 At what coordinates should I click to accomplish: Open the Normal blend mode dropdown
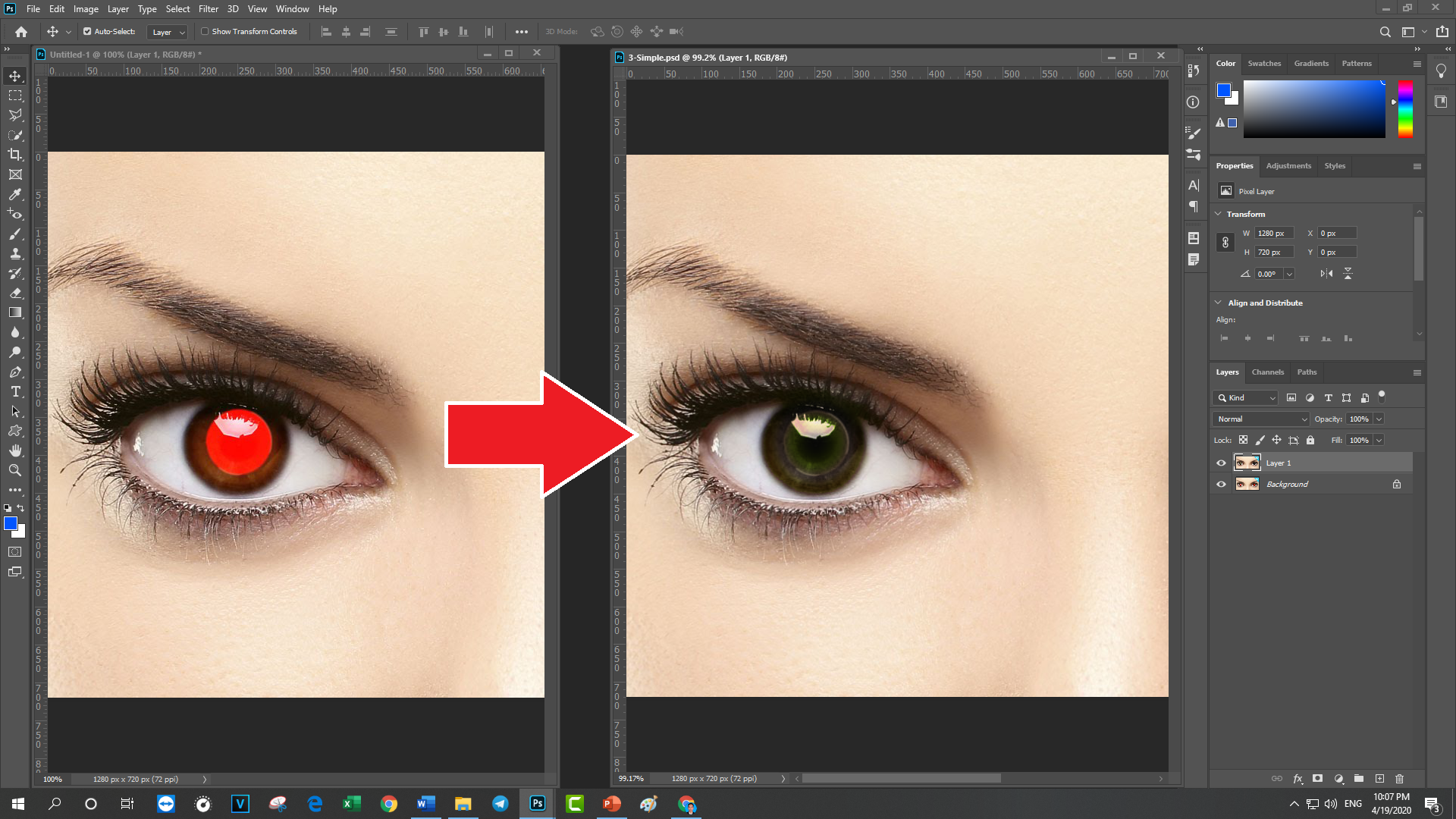point(1261,419)
